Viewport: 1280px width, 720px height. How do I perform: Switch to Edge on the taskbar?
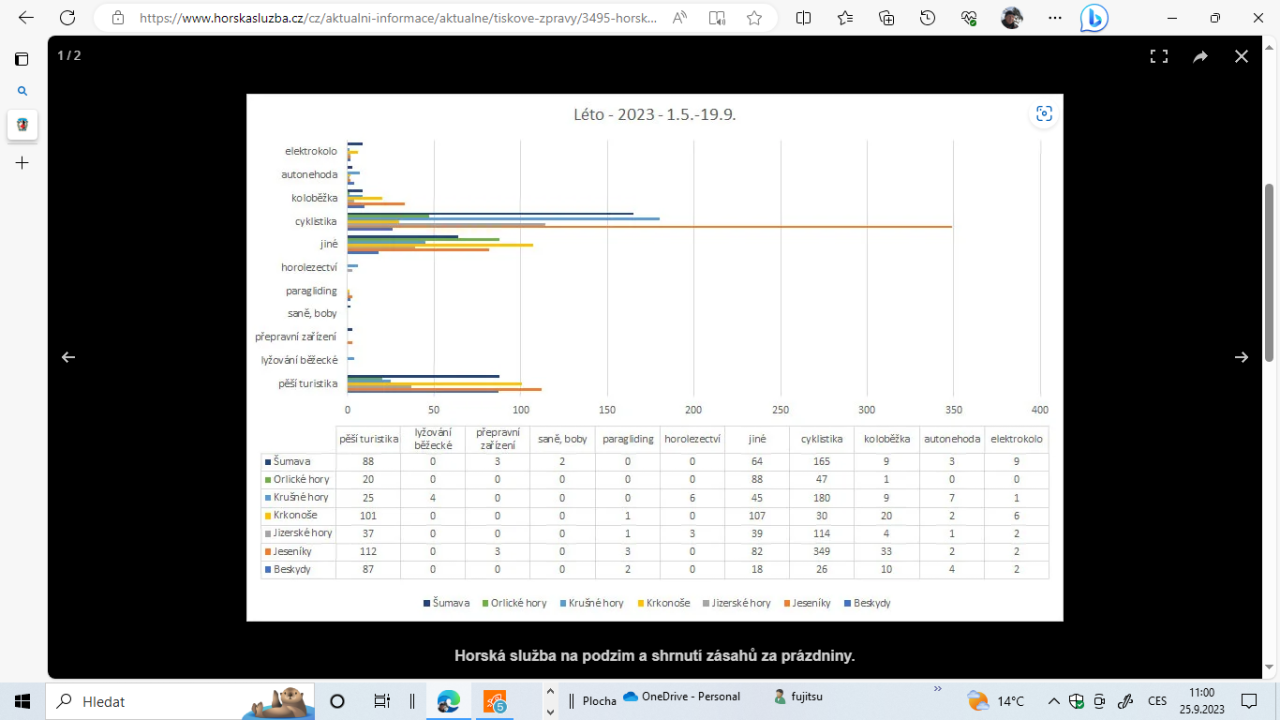click(x=448, y=701)
